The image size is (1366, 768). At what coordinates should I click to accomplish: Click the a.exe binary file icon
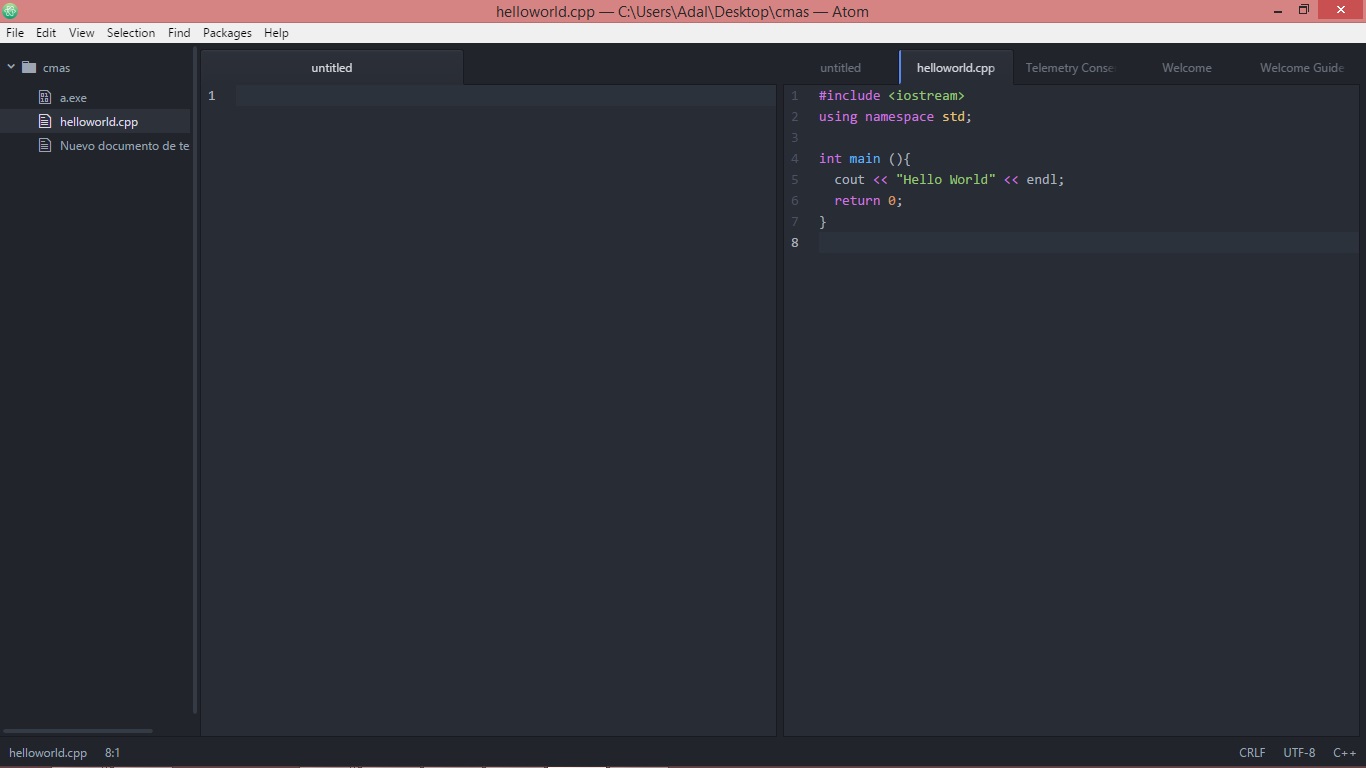(44, 98)
